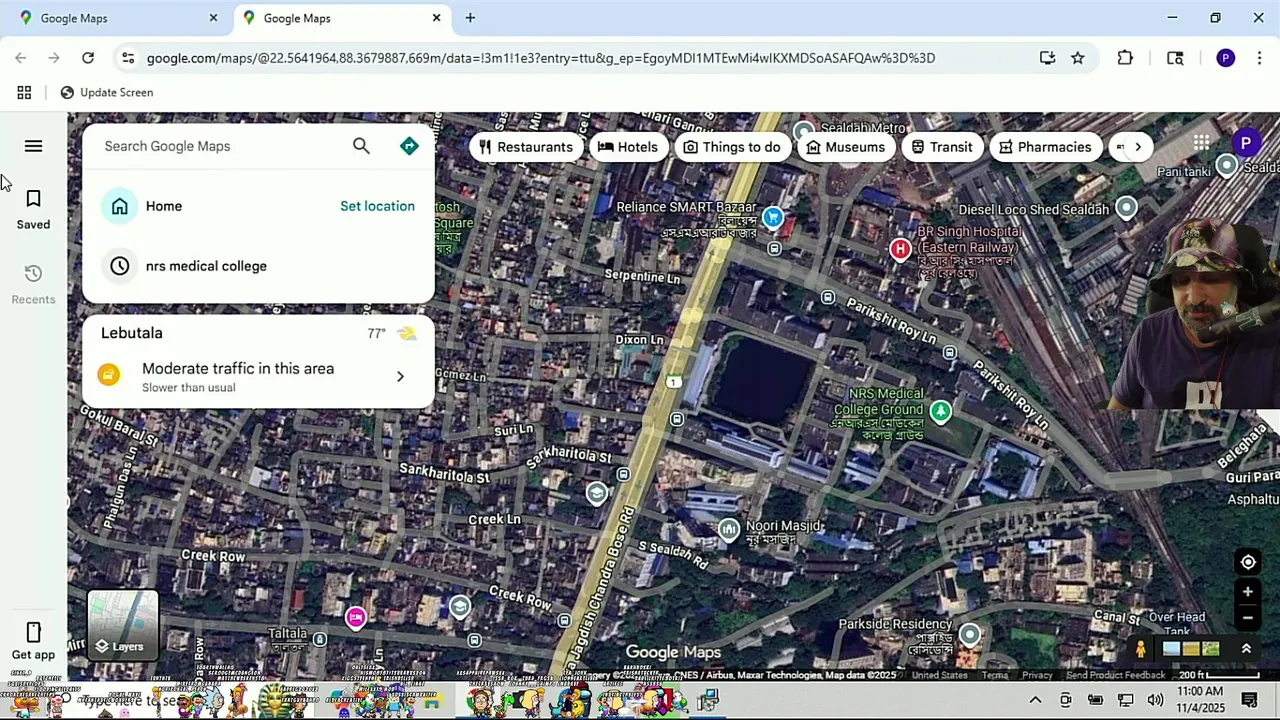1280x720 pixels.
Task: Go back to the previous page
Action: [21, 58]
